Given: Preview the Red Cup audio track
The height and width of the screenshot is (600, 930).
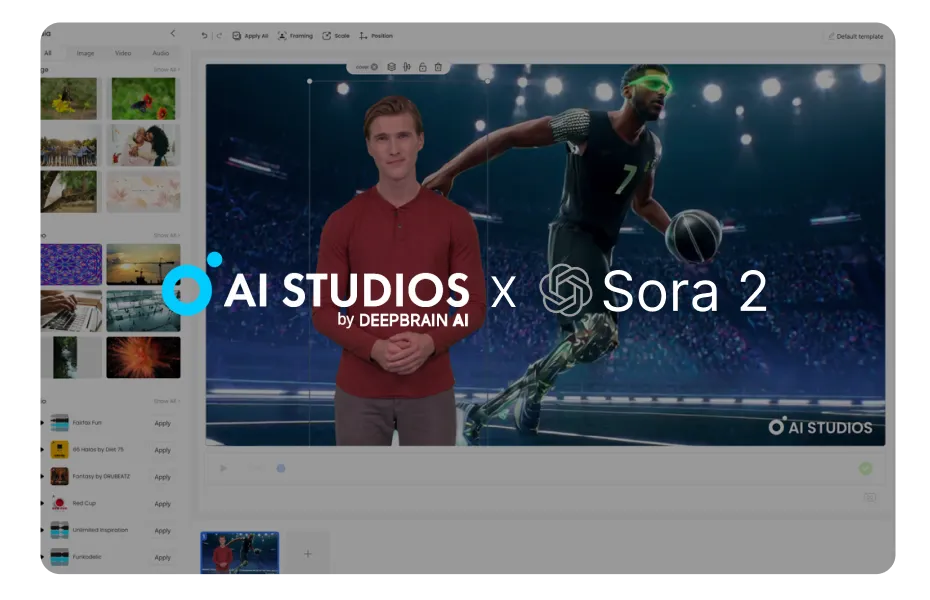Looking at the screenshot, I should click(x=43, y=503).
